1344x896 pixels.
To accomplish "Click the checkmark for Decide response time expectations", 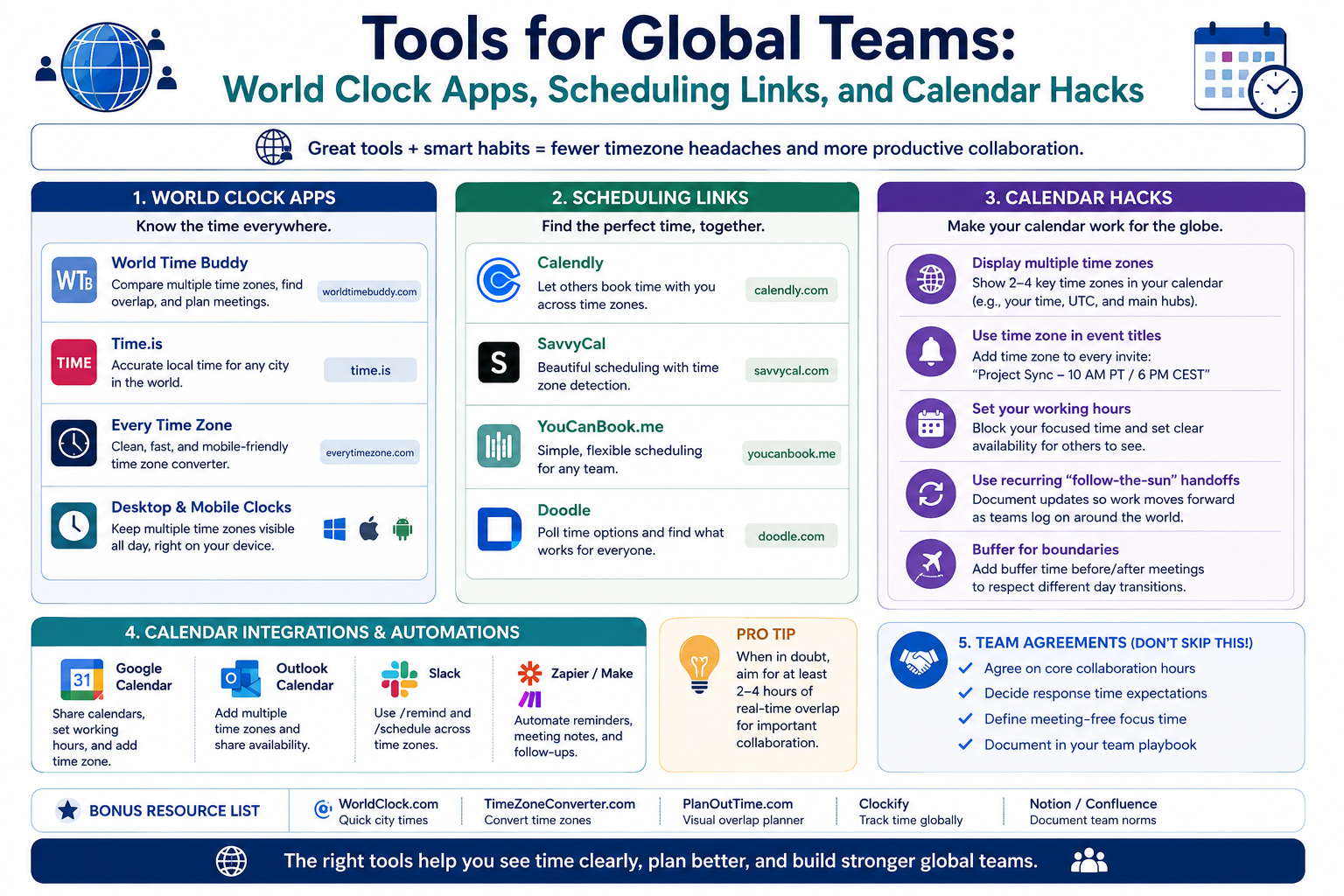I will [x=966, y=693].
